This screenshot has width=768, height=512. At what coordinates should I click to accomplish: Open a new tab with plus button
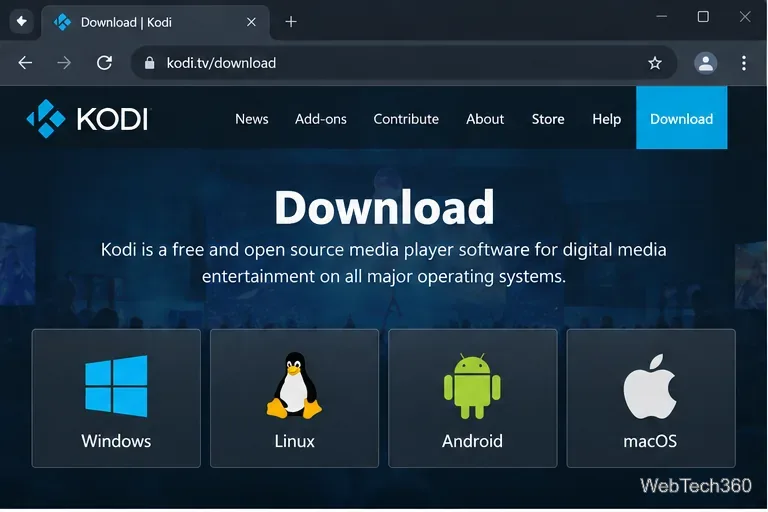(291, 22)
